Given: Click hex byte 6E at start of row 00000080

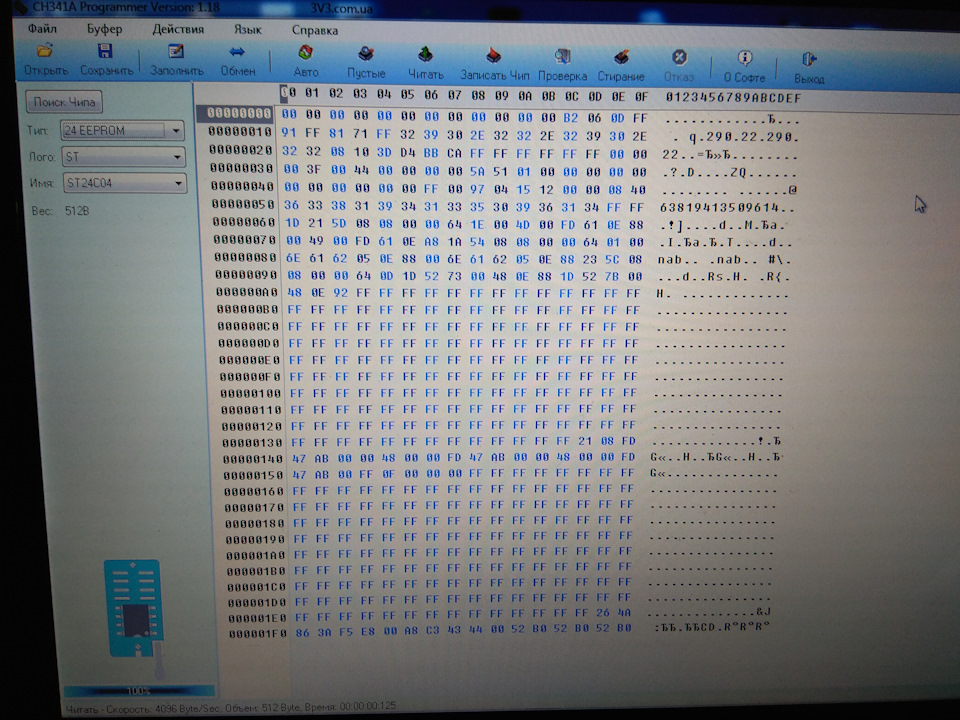Looking at the screenshot, I should point(293,258).
